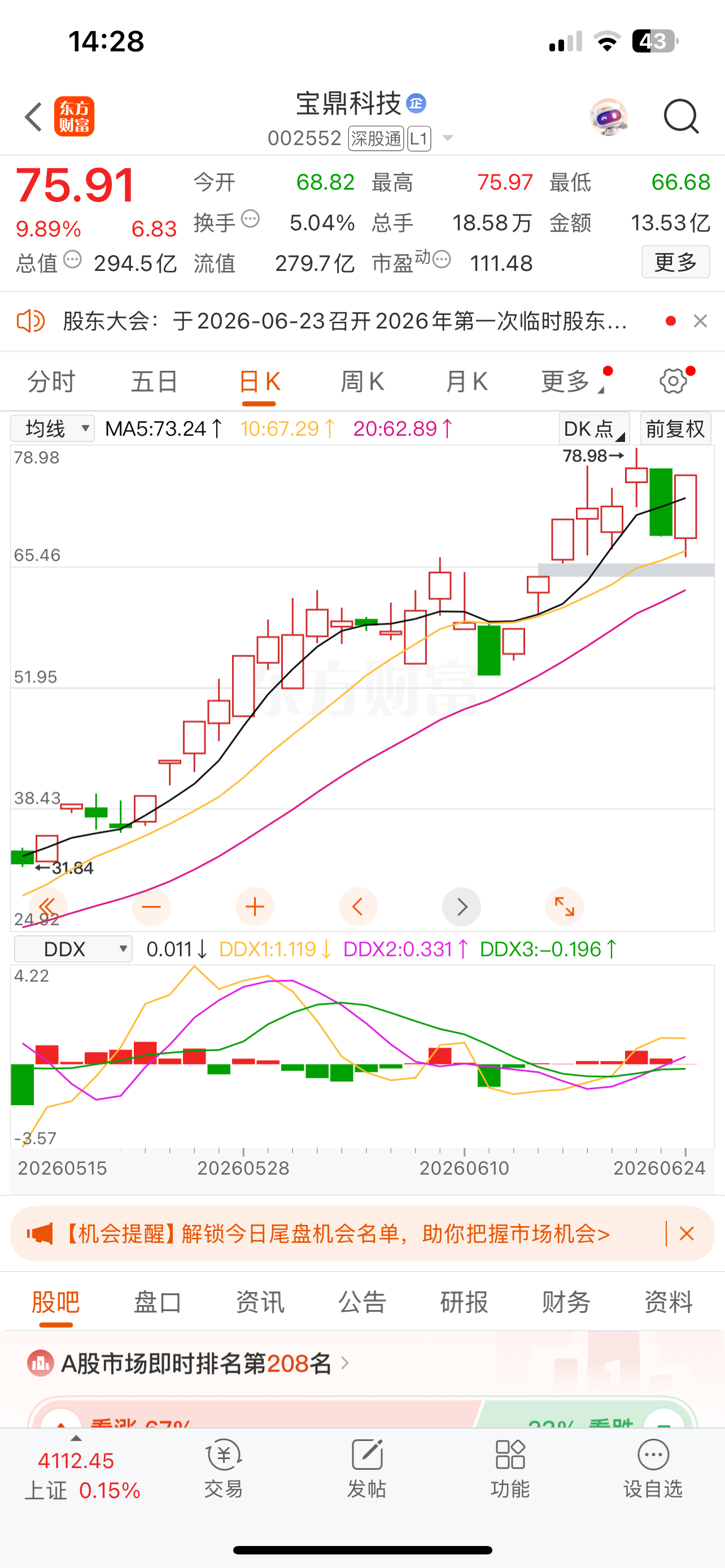725x1568 pixels.
Task: Switch to the 分时 tab
Action: (51, 382)
